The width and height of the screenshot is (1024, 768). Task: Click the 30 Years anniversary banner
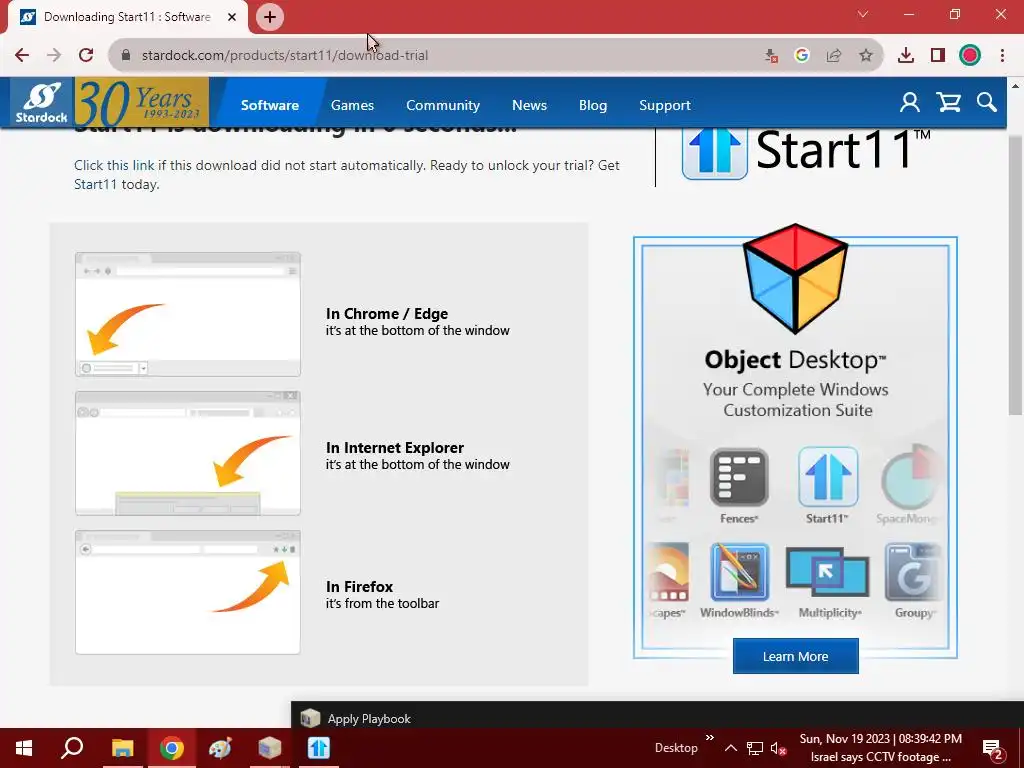pyautogui.click(x=142, y=102)
